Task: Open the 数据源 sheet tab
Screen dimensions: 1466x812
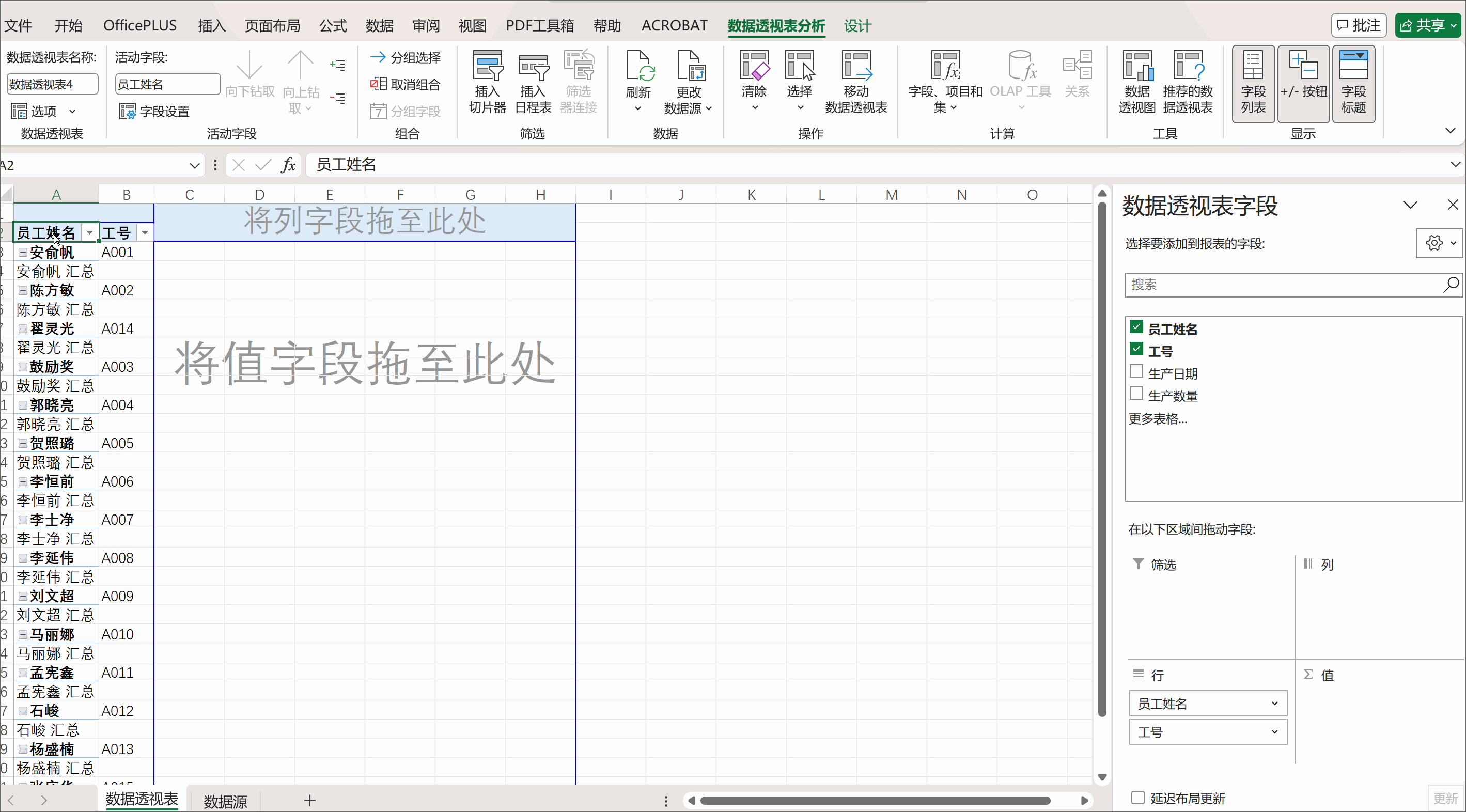Action: click(225, 801)
